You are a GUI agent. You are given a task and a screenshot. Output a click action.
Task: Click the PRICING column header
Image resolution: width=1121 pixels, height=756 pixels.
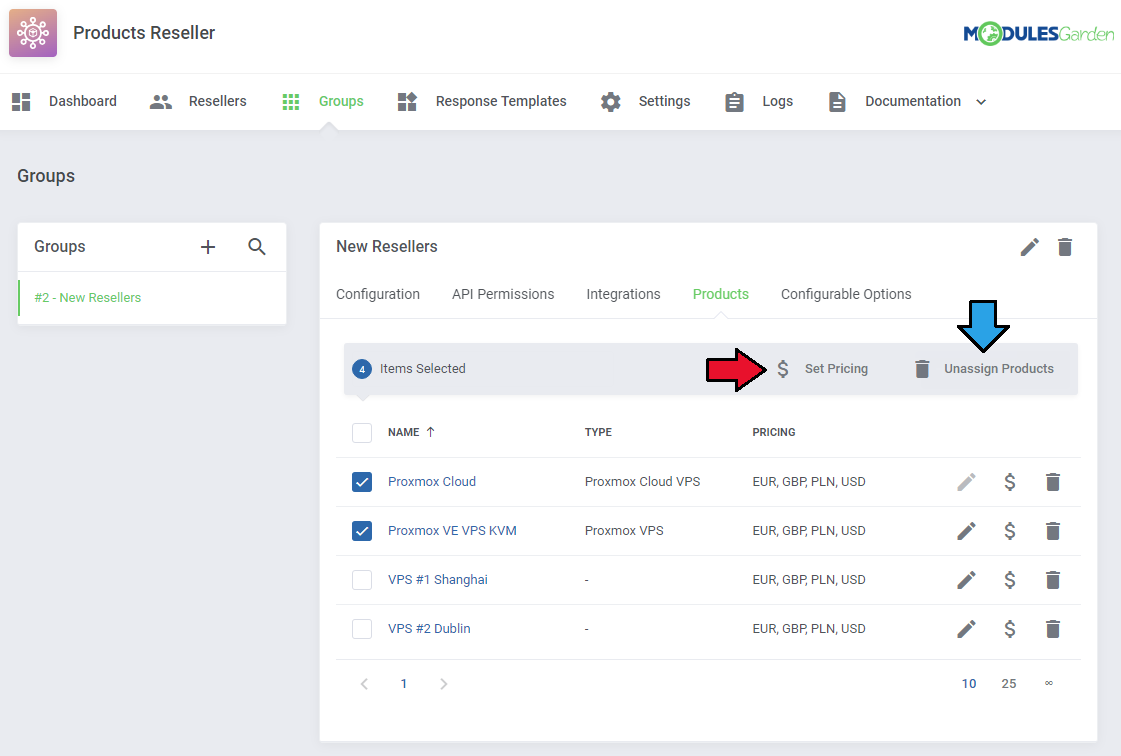[774, 432]
